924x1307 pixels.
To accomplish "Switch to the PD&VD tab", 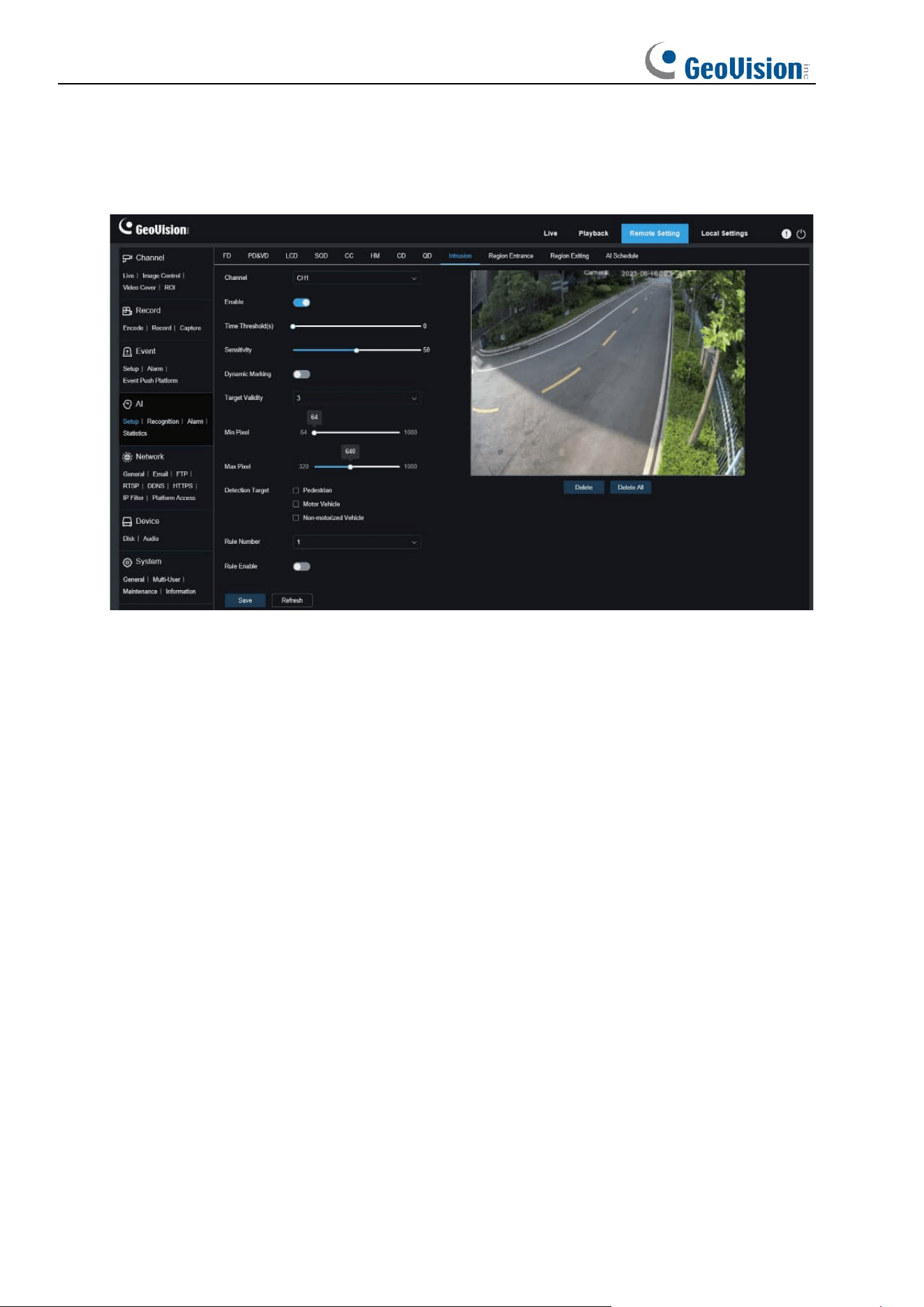I will tap(258, 256).
